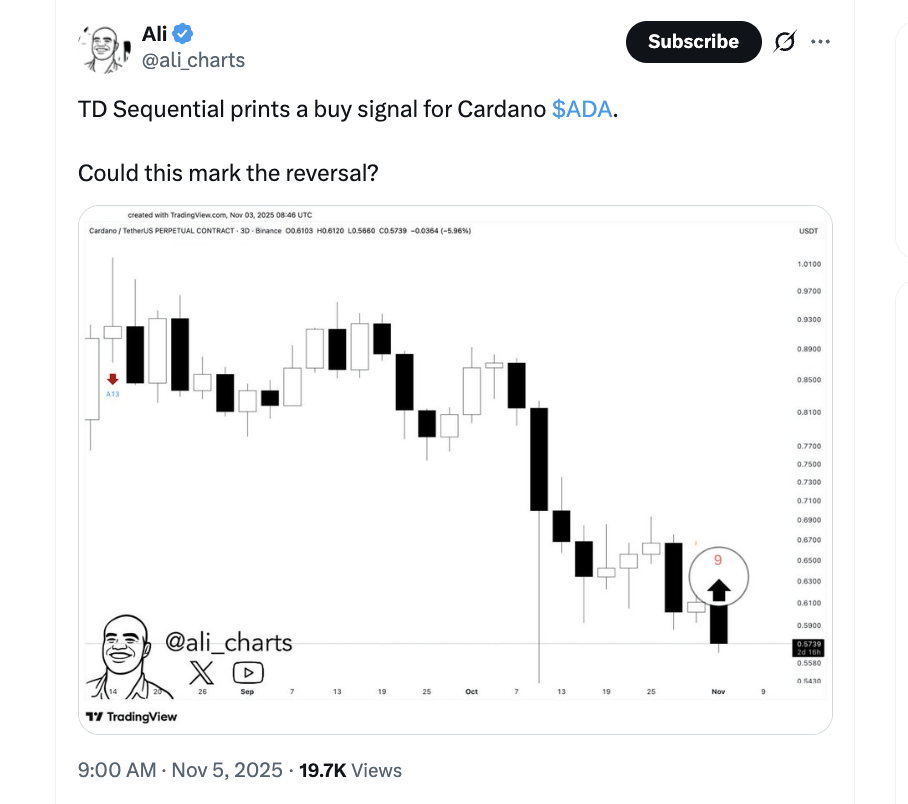The image size is (908, 804).
Task: Click the YouTube play icon in the watermark
Action: pos(248,674)
